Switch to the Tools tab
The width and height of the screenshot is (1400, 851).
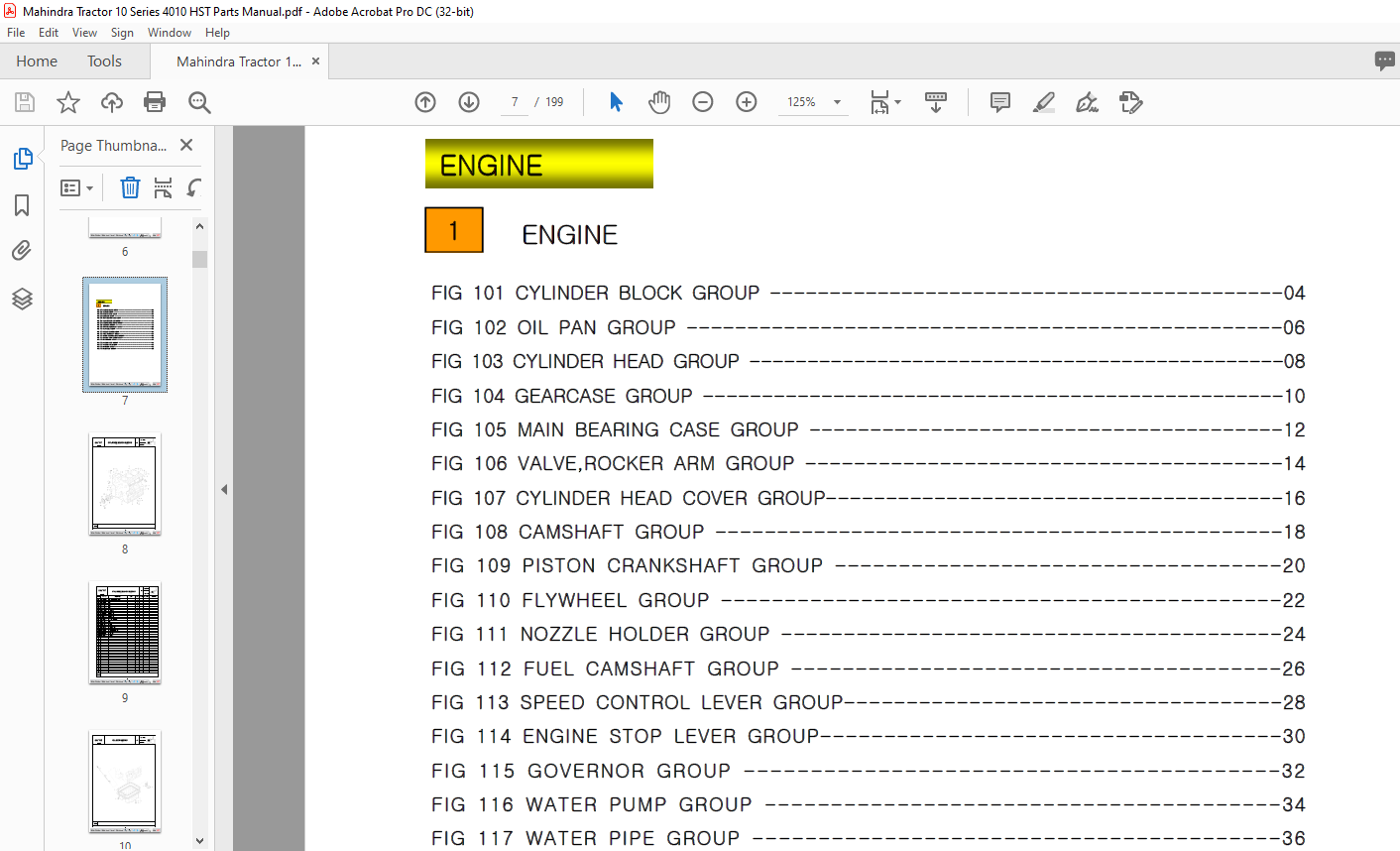pyautogui.click(x=104, y=61)
